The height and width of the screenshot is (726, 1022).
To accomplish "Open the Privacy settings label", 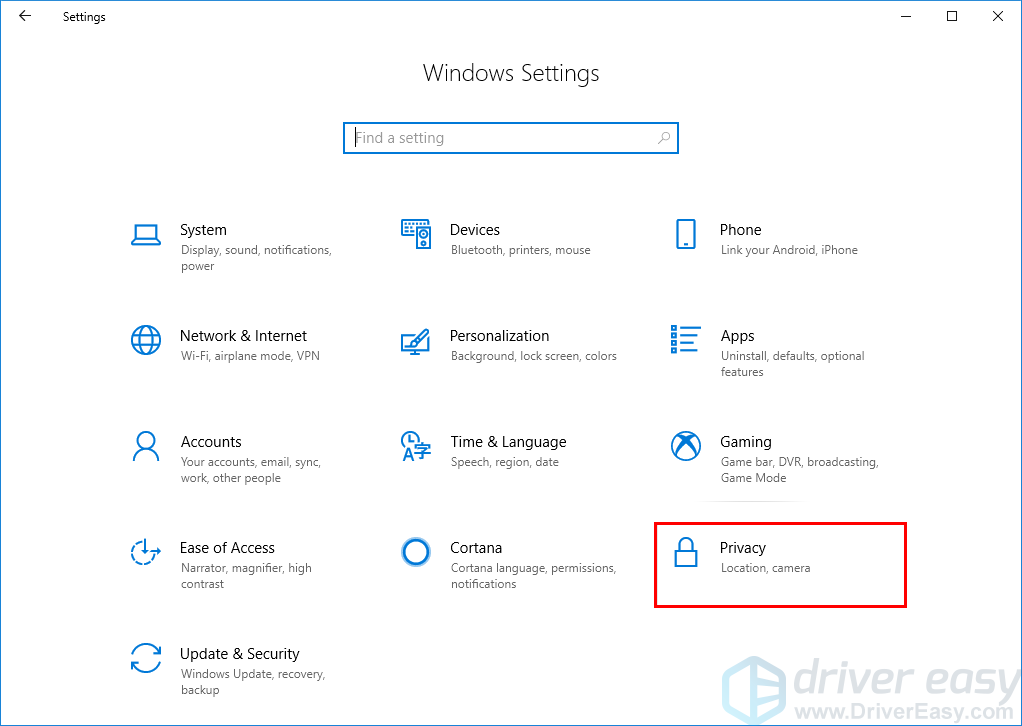I will click(743, 548).
